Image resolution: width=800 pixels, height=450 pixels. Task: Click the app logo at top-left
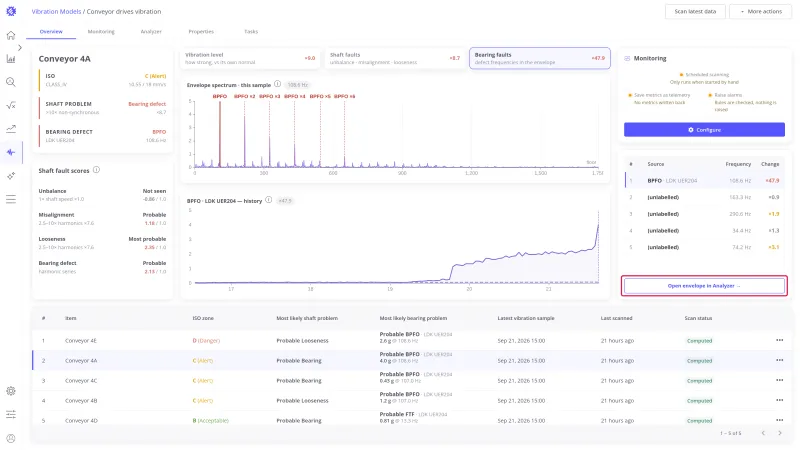[11, 11]
